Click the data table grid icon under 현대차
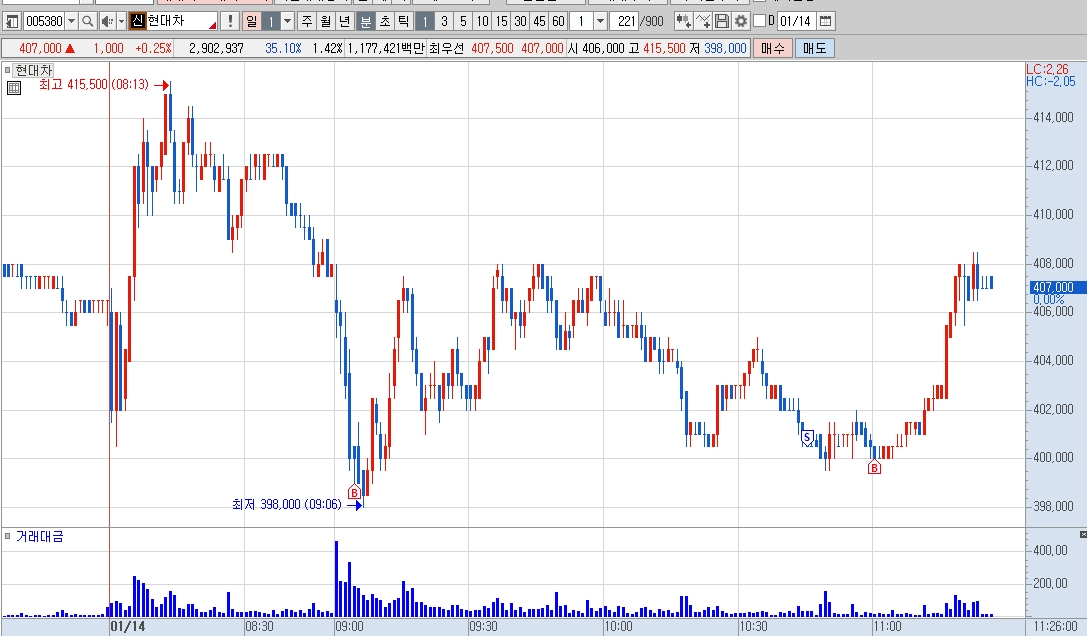The image size is (1087, 636). (x=14, y=87)
